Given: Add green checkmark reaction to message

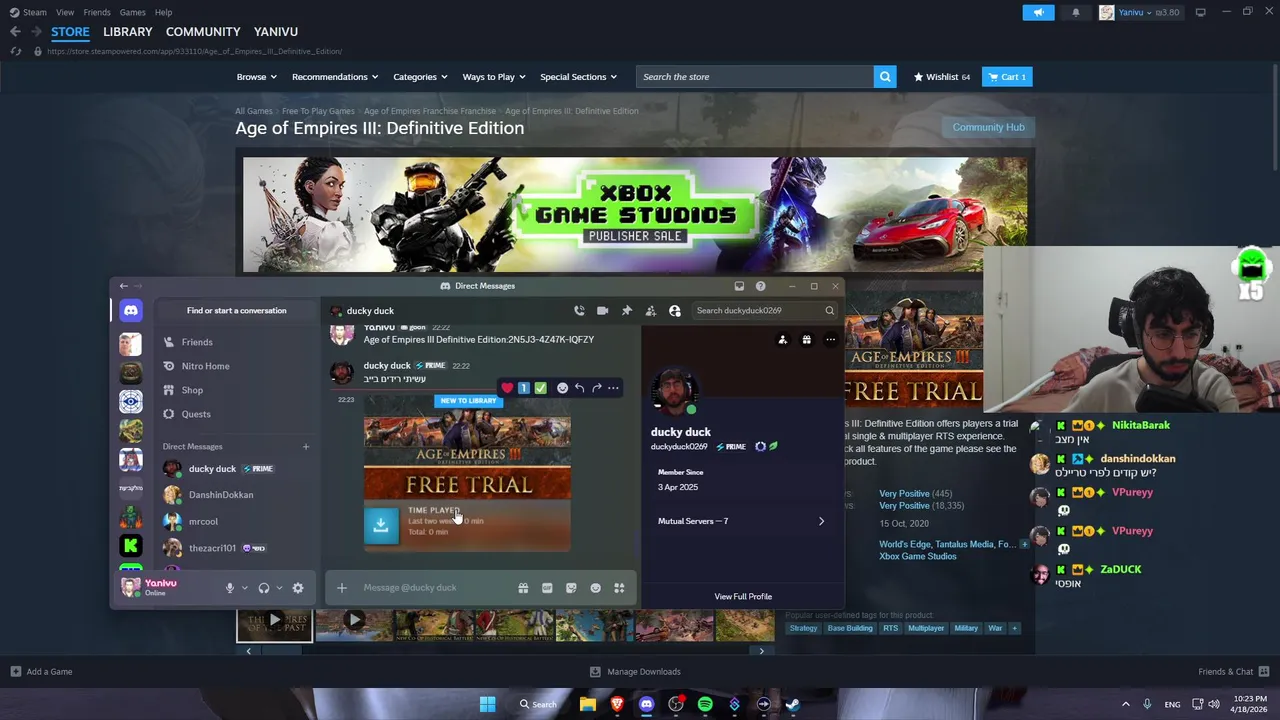Looking at the screenshot, I should click(540, 388).
